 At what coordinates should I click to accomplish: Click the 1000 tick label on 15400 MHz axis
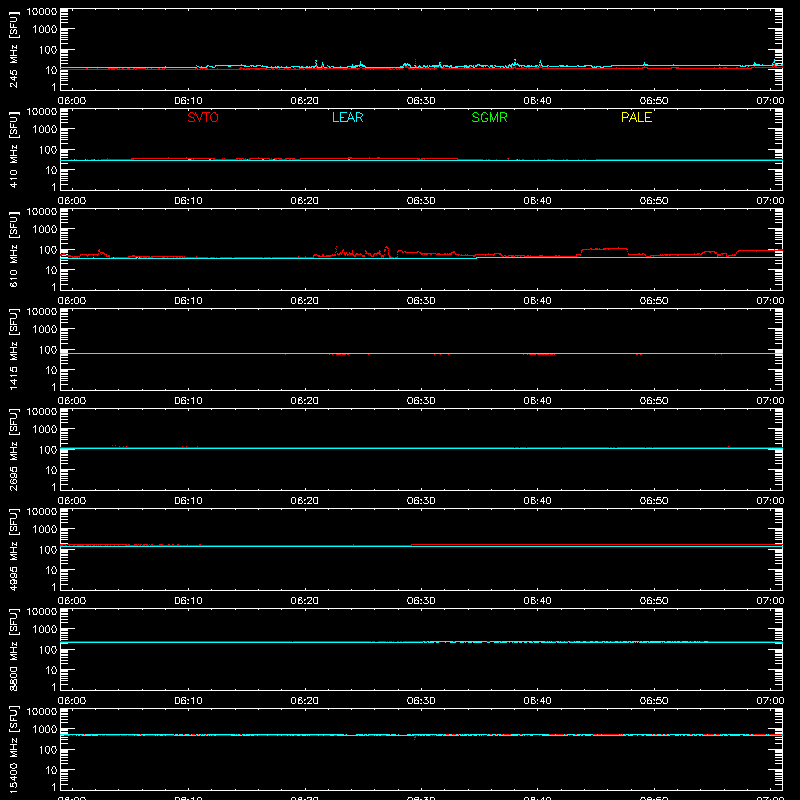coord(45,730)
